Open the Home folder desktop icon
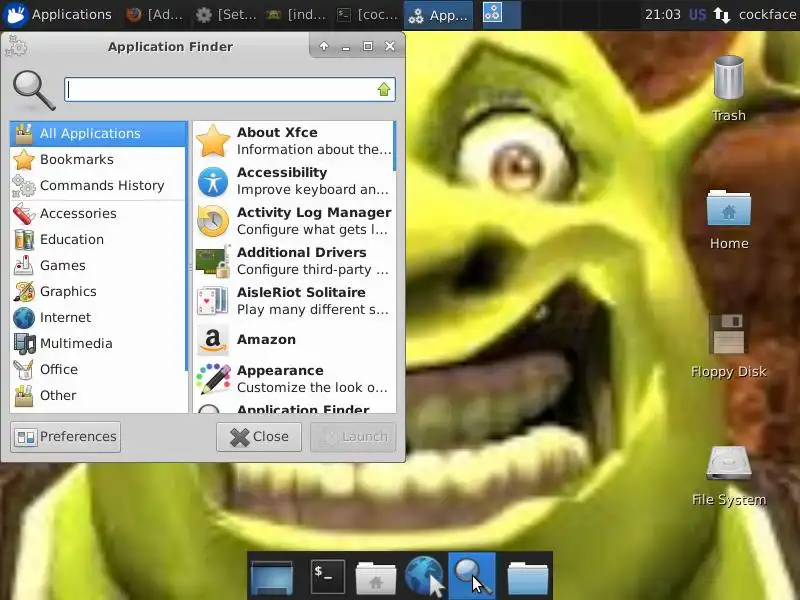 (729, 219)
